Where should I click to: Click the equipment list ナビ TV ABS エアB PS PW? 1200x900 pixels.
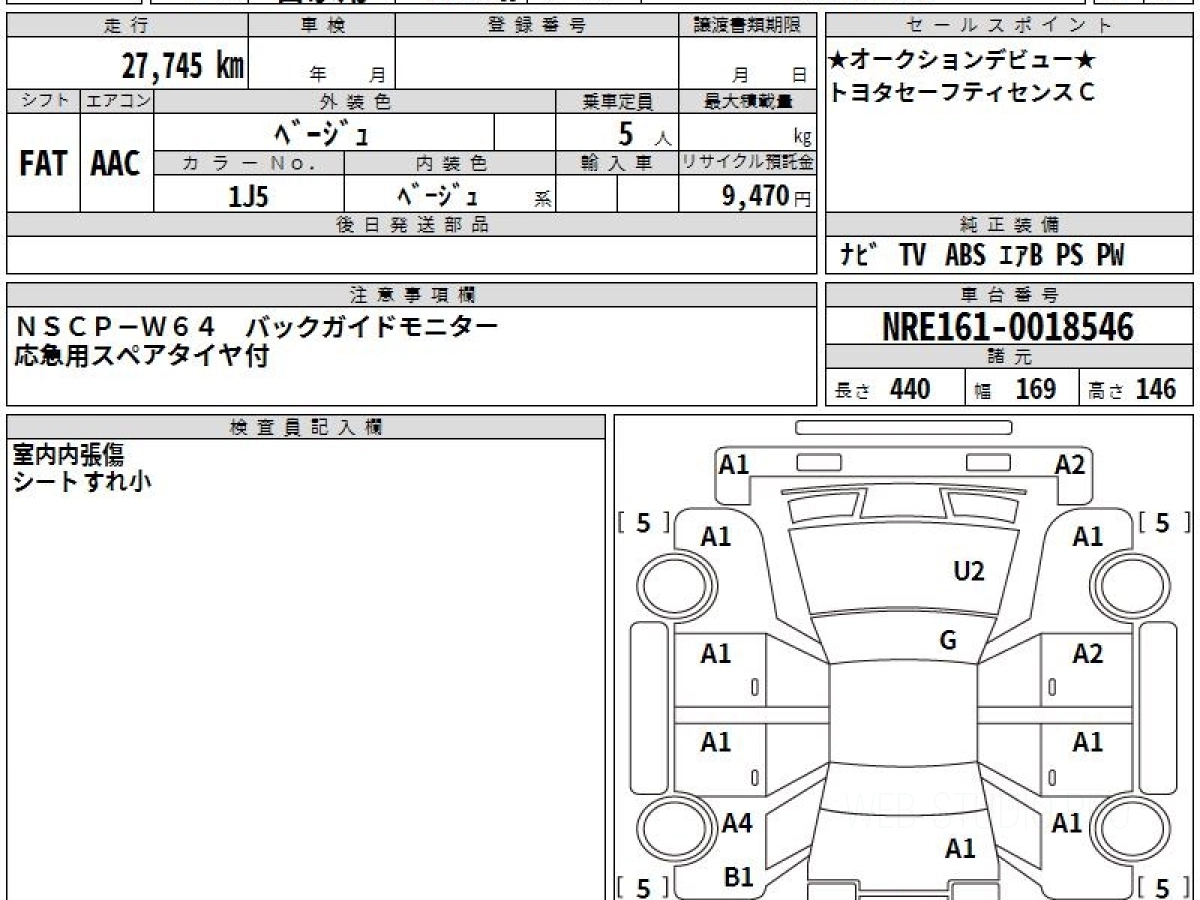click(x=982, y=256)
